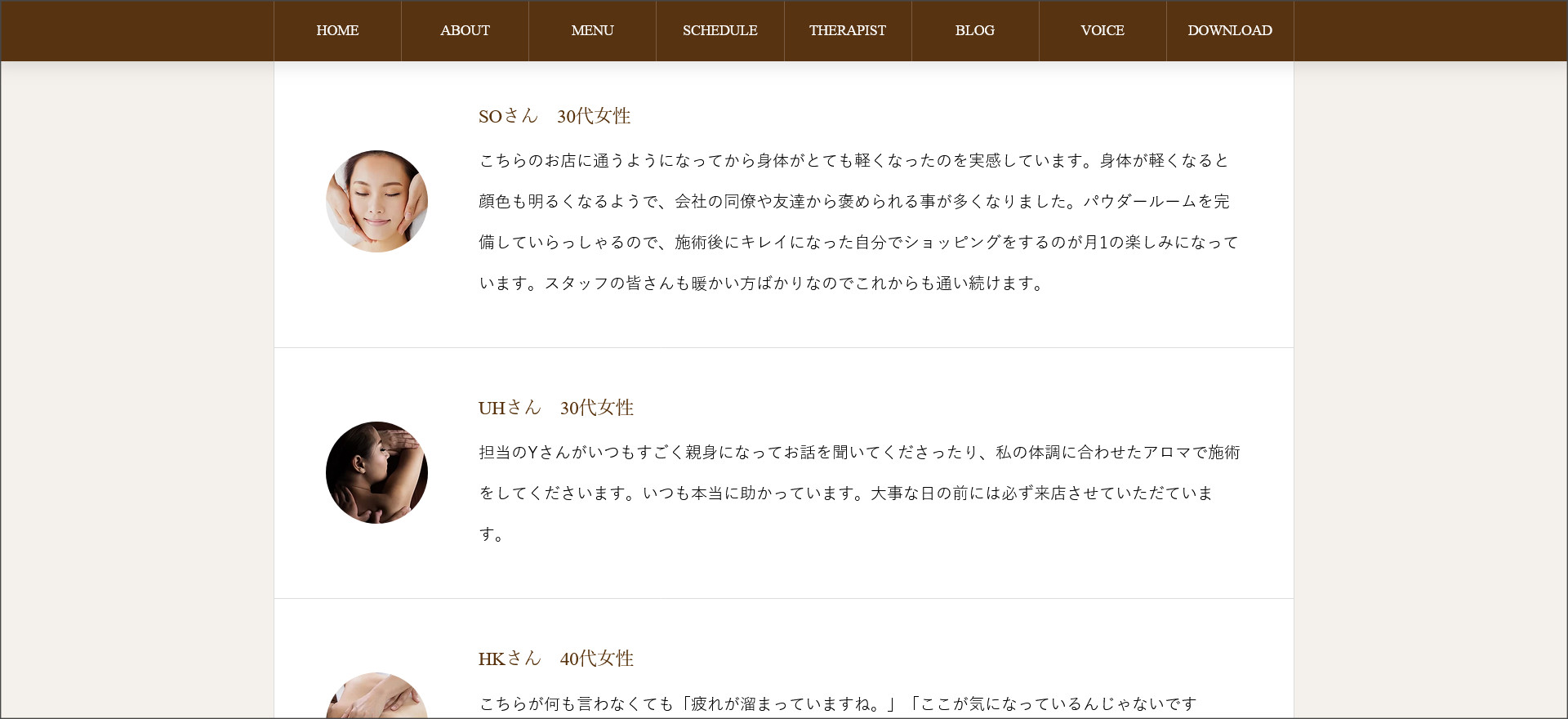Click the heading "SOさん 30代女性"

554,116
